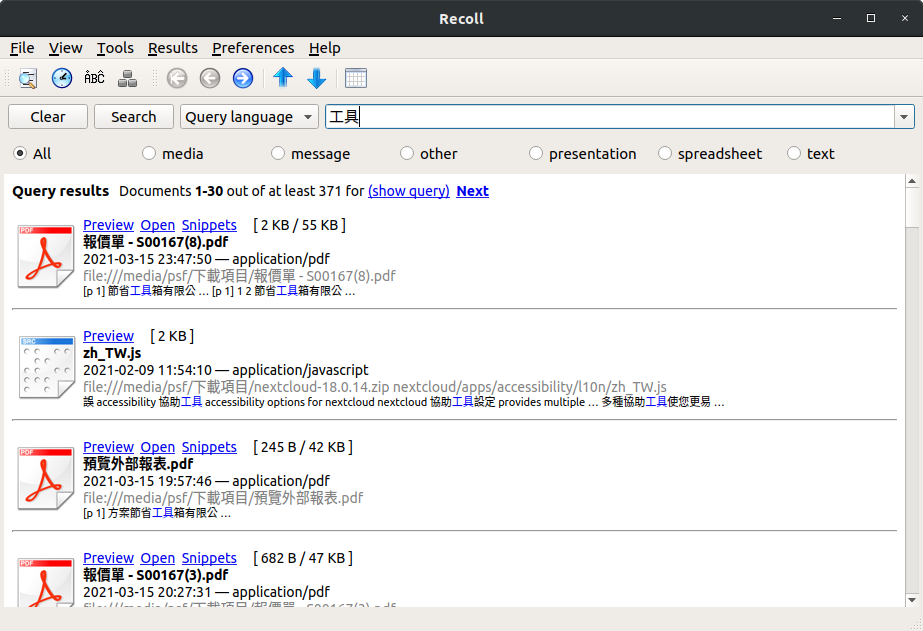Click the document history clock icon
Image resolution: width=923 pixels, height=631 pixels.
pyautogui.click(x=61, y=77)
